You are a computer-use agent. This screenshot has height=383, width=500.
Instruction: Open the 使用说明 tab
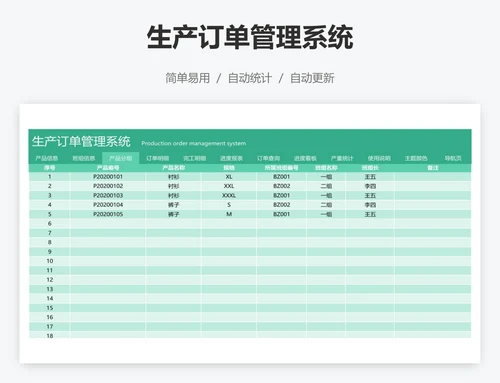pyautogui.click(x=379, y=158)
